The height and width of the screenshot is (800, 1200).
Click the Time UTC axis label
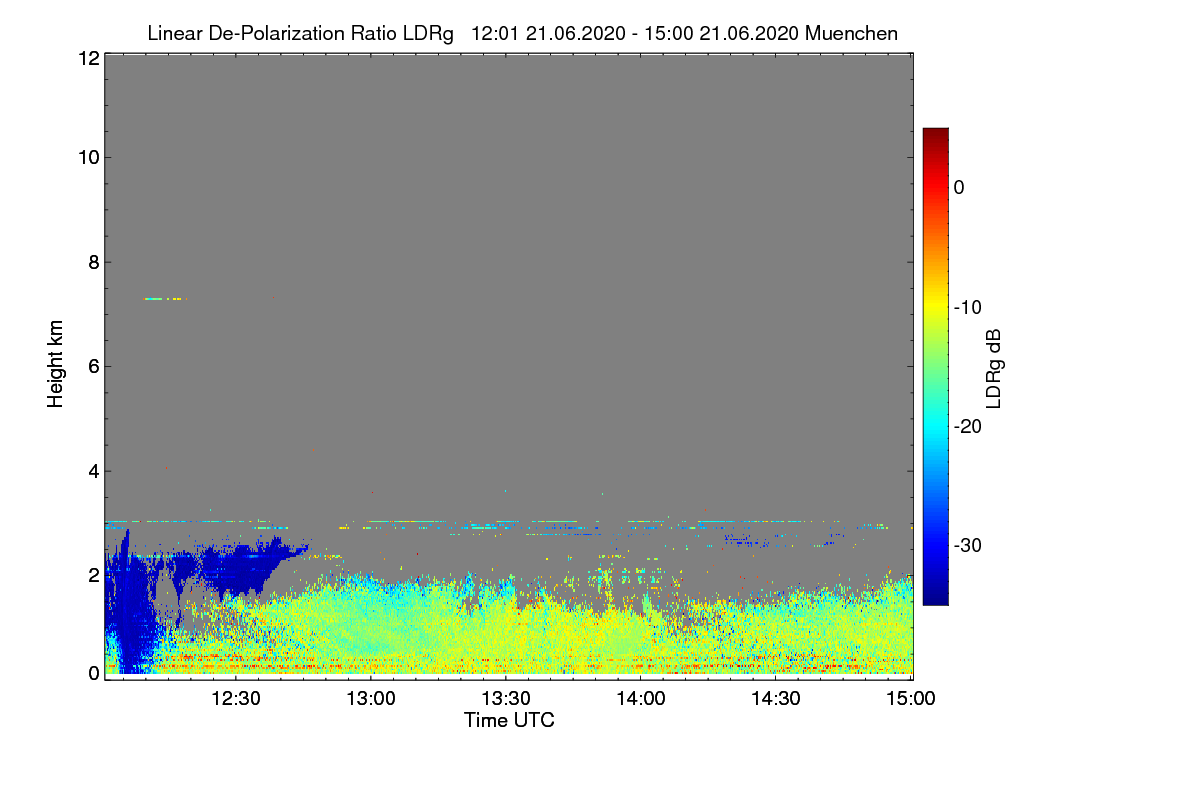(x=509, y=720)
